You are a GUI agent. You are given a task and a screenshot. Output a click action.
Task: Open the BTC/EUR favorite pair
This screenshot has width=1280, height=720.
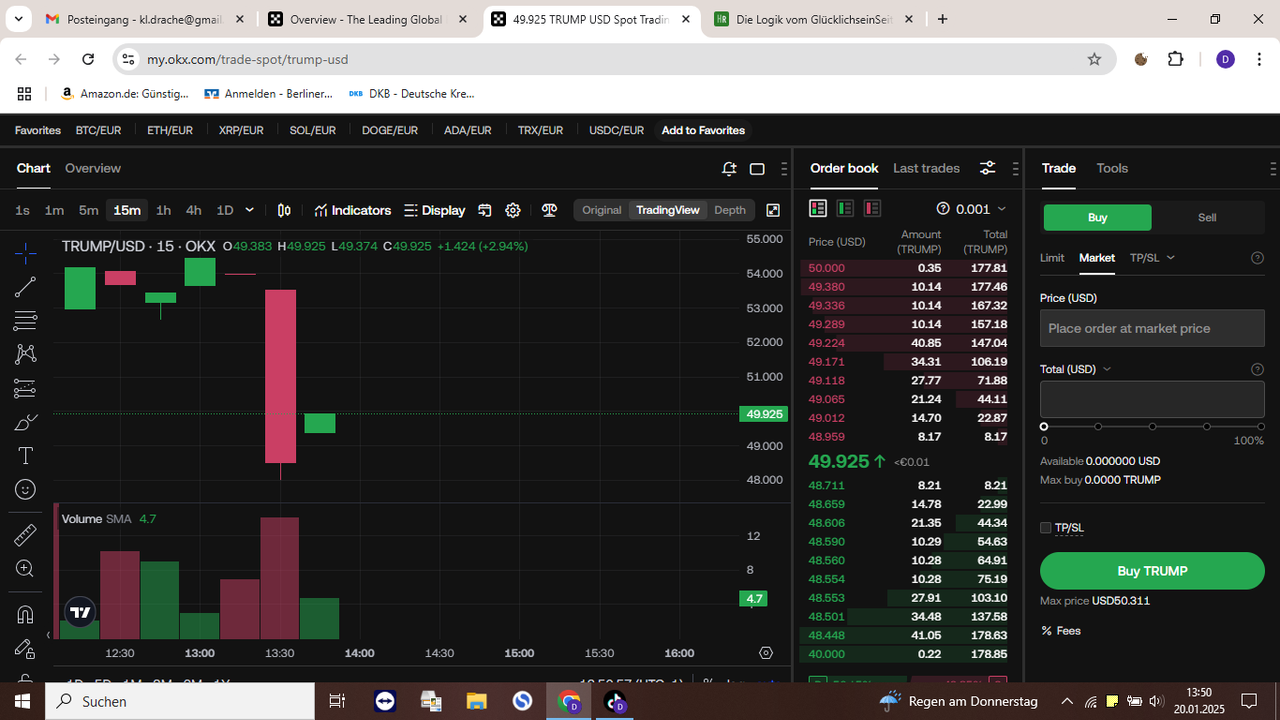(98, 130)
